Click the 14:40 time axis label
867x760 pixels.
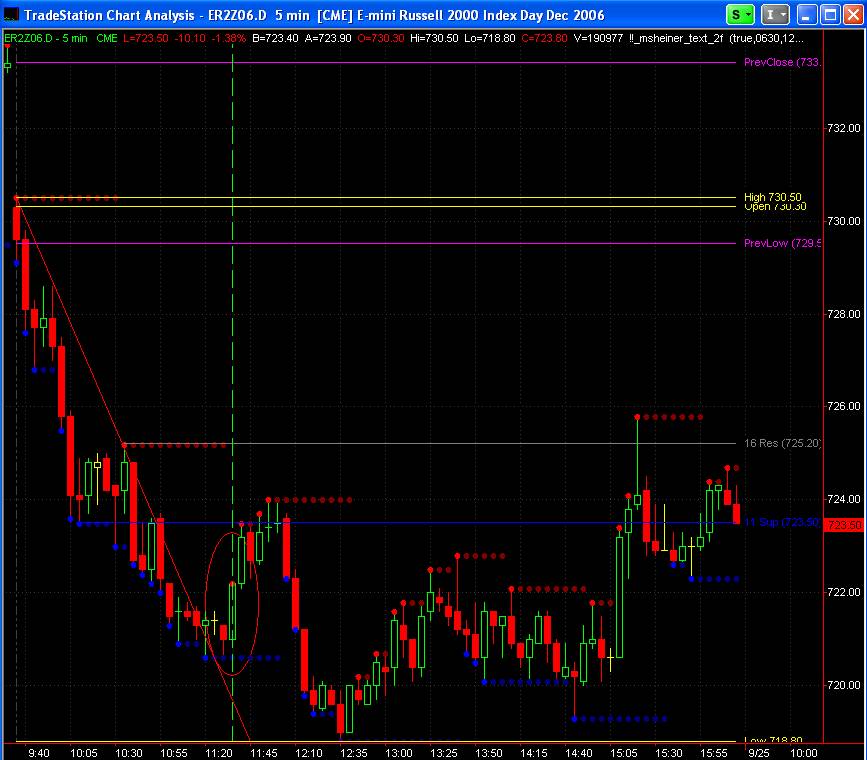coord(578,753)
